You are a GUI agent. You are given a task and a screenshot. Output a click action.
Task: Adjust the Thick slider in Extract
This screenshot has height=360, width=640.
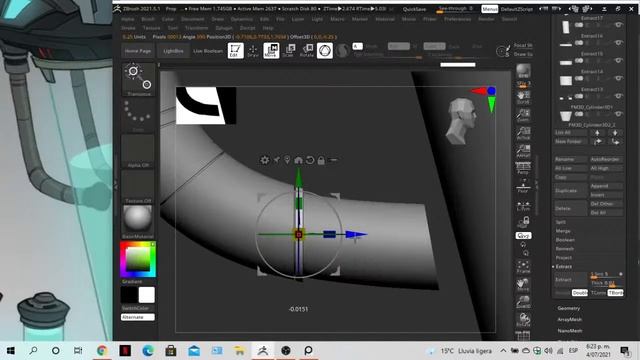coord(606,284)
